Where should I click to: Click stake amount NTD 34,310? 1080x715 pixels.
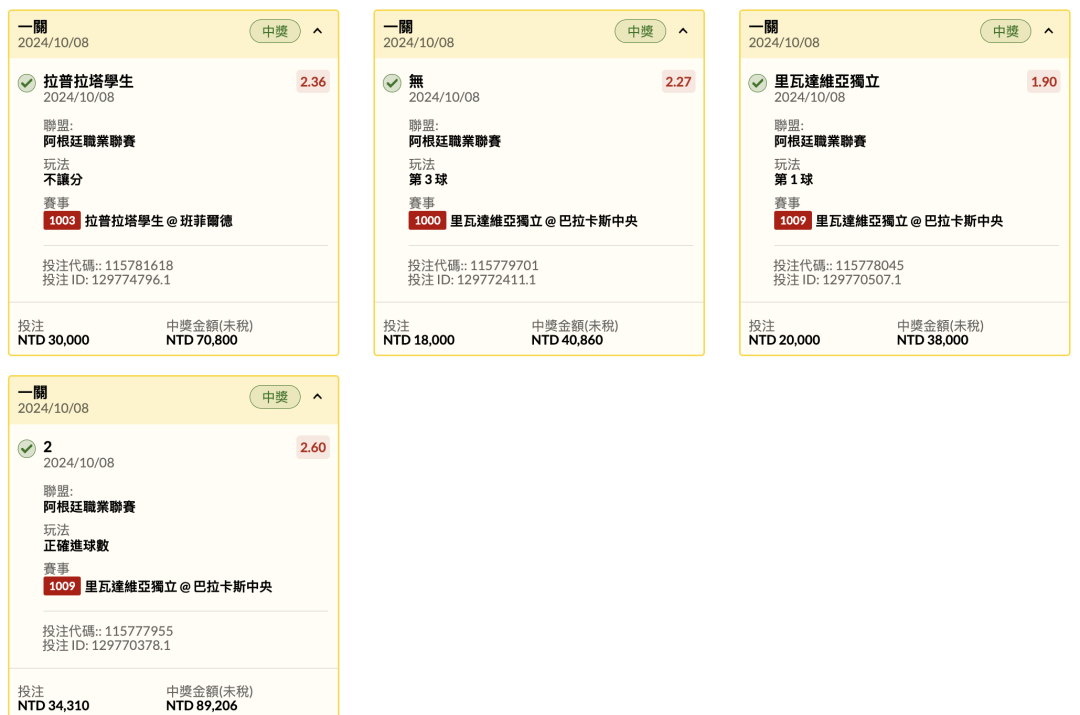point(54,706)
